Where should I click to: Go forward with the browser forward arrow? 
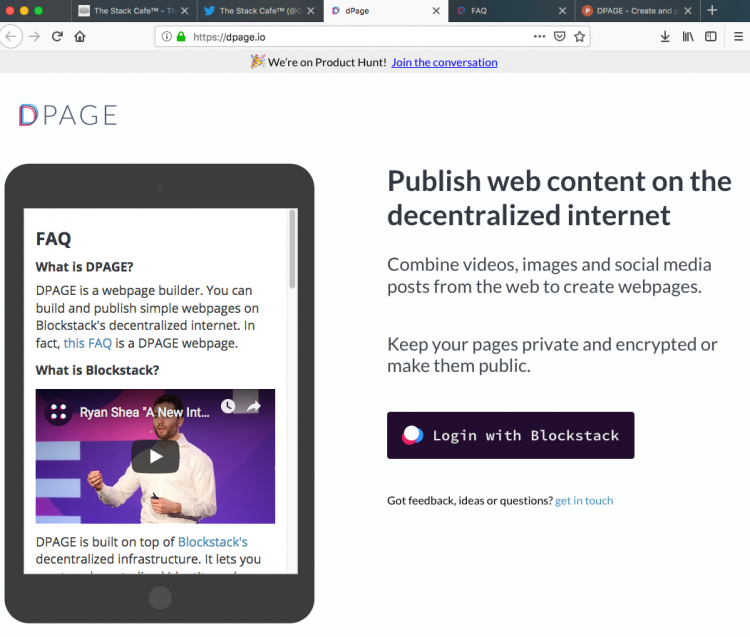click(x=34, y=36)
